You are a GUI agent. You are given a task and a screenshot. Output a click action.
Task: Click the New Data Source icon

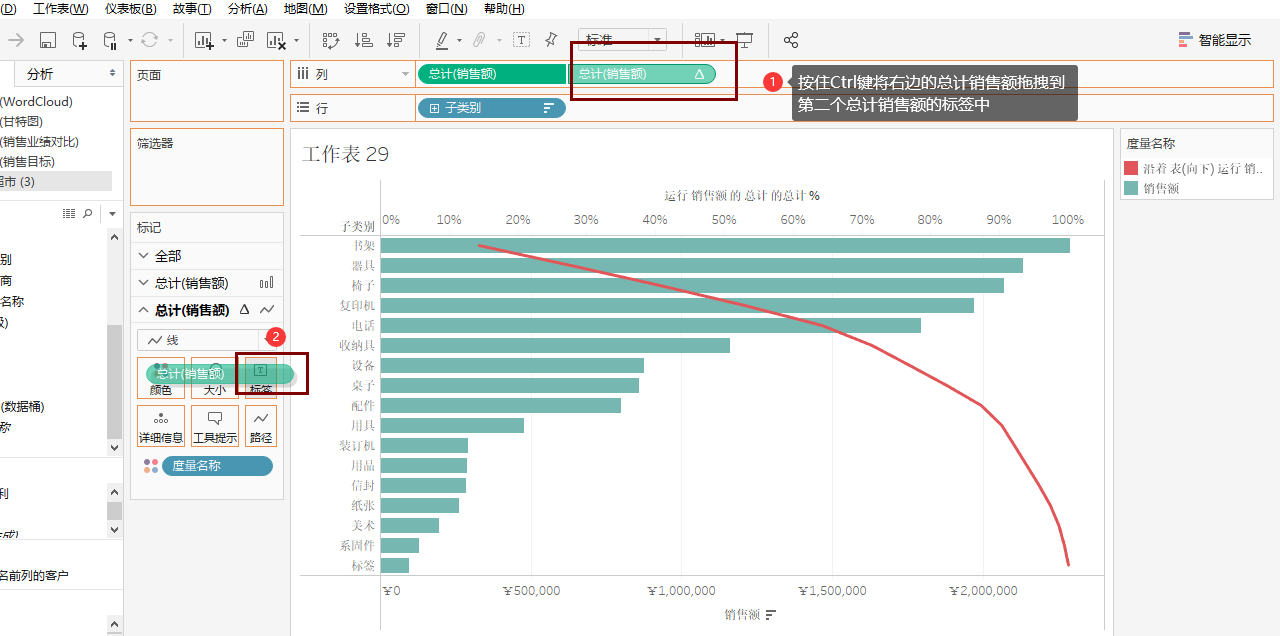[x=79, y=40]
